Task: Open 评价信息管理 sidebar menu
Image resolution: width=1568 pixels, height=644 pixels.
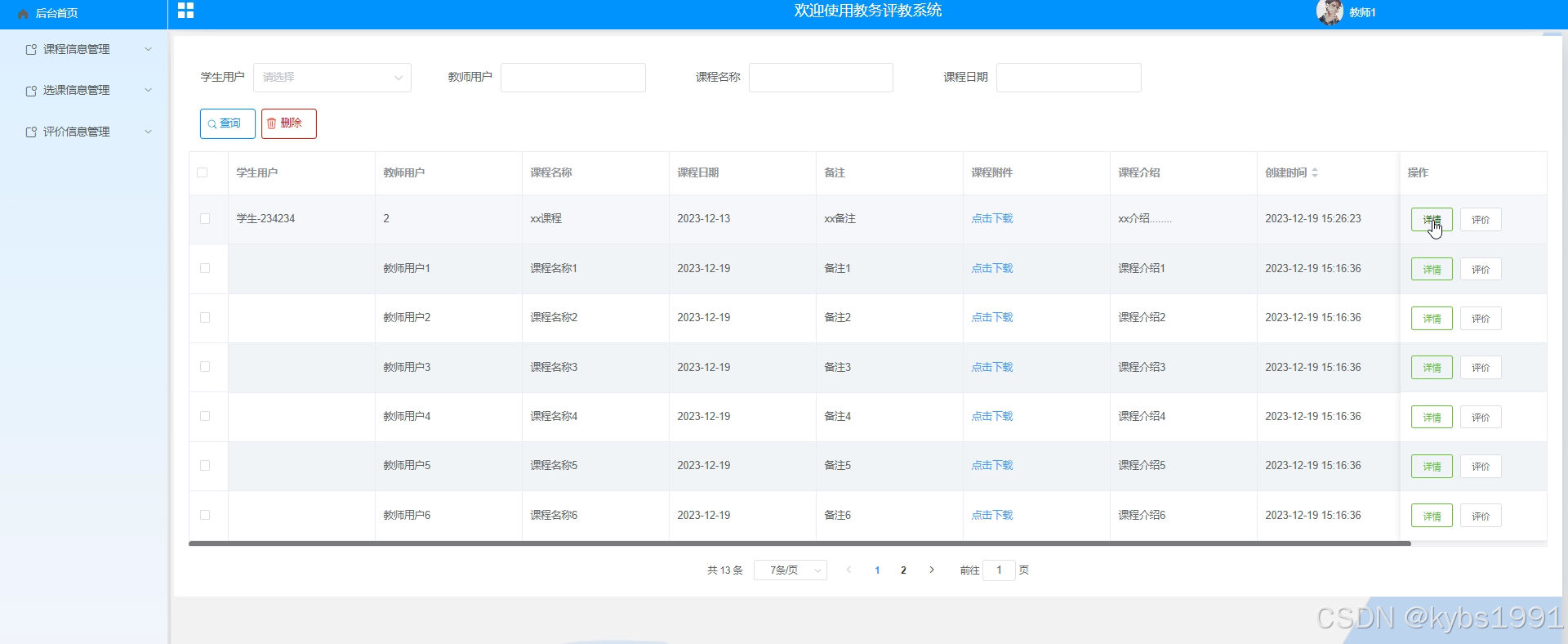Action: (x=85, y=132)
